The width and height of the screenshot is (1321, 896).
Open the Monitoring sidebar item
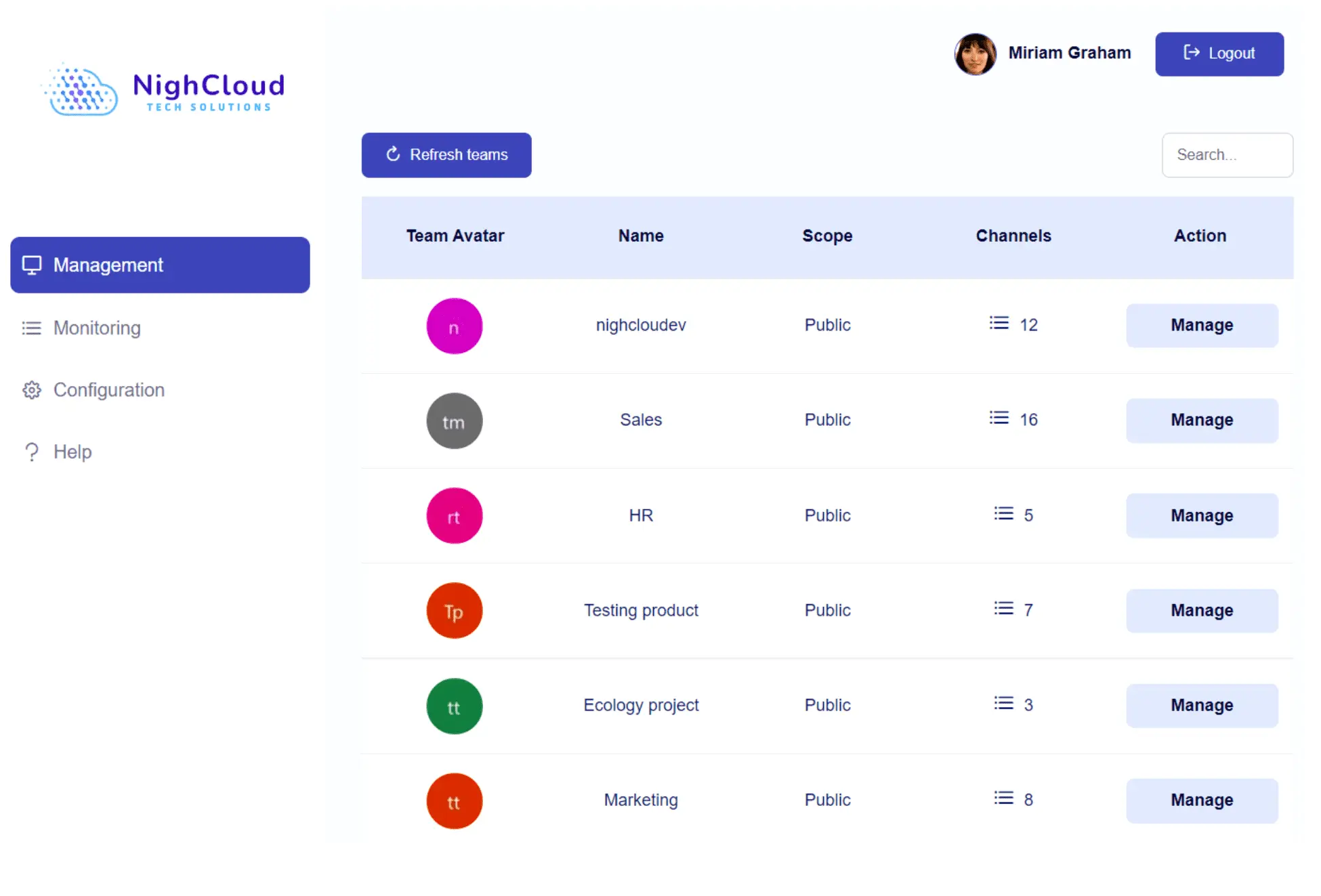[97, 328]
